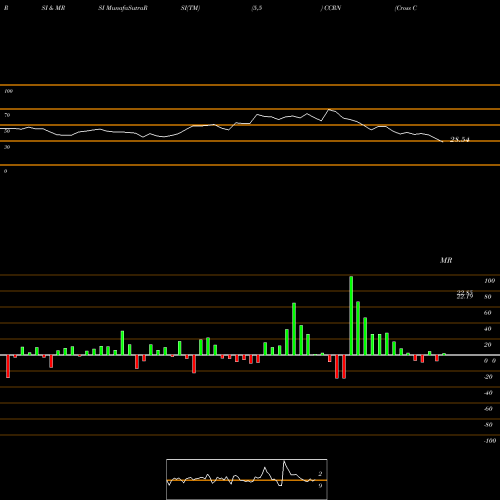Viewport: 500px width, 500px height.
Task: Click the 'MR' panel title
Action: coord(446,260)
